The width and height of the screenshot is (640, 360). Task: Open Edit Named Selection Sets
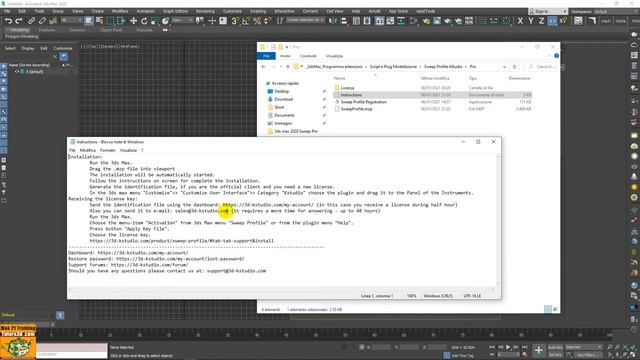[x=280, y=21]
